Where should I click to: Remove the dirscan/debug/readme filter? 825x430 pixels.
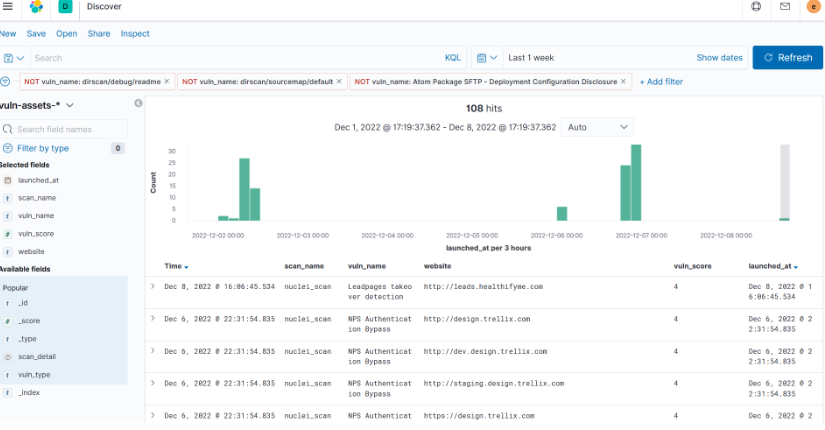167,82
